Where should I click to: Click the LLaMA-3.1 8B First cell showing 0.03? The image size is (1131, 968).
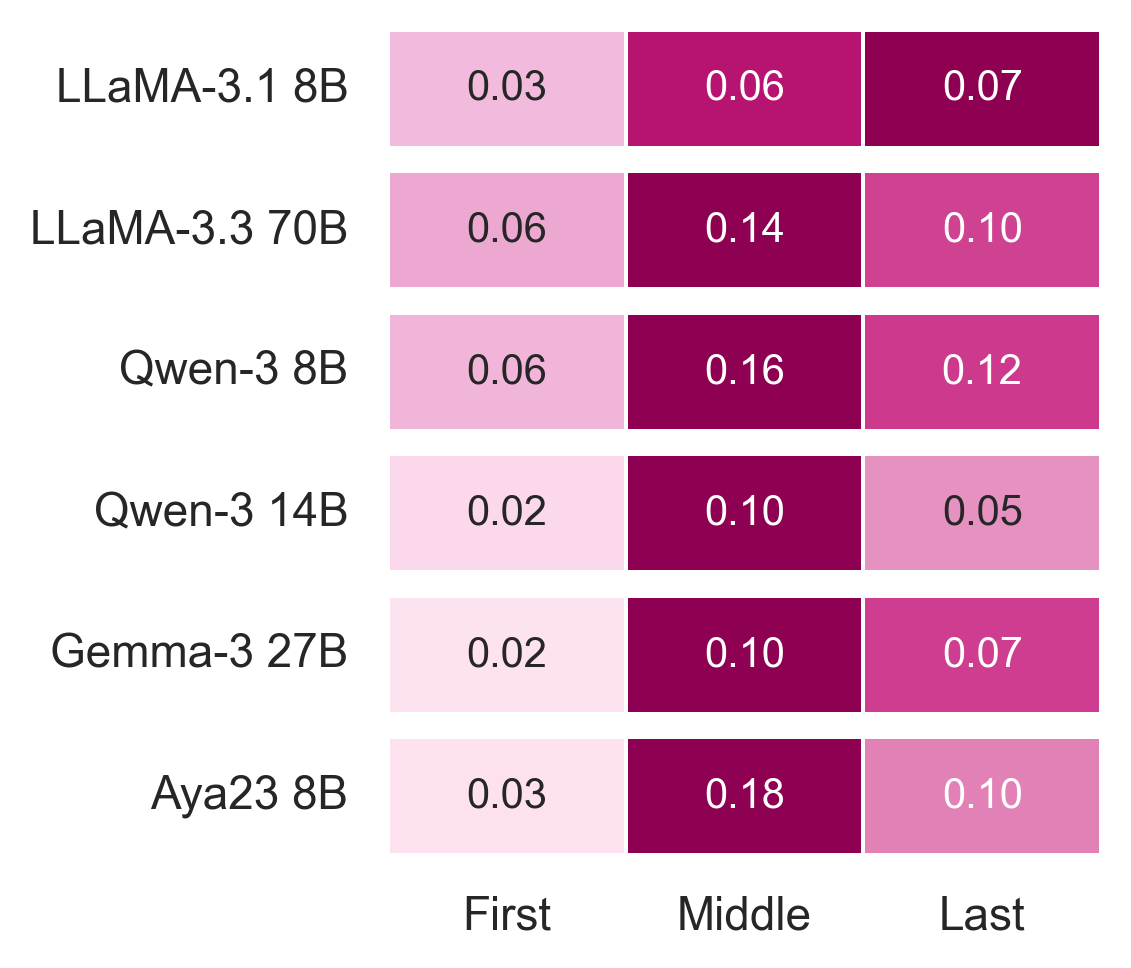(507, 88)
